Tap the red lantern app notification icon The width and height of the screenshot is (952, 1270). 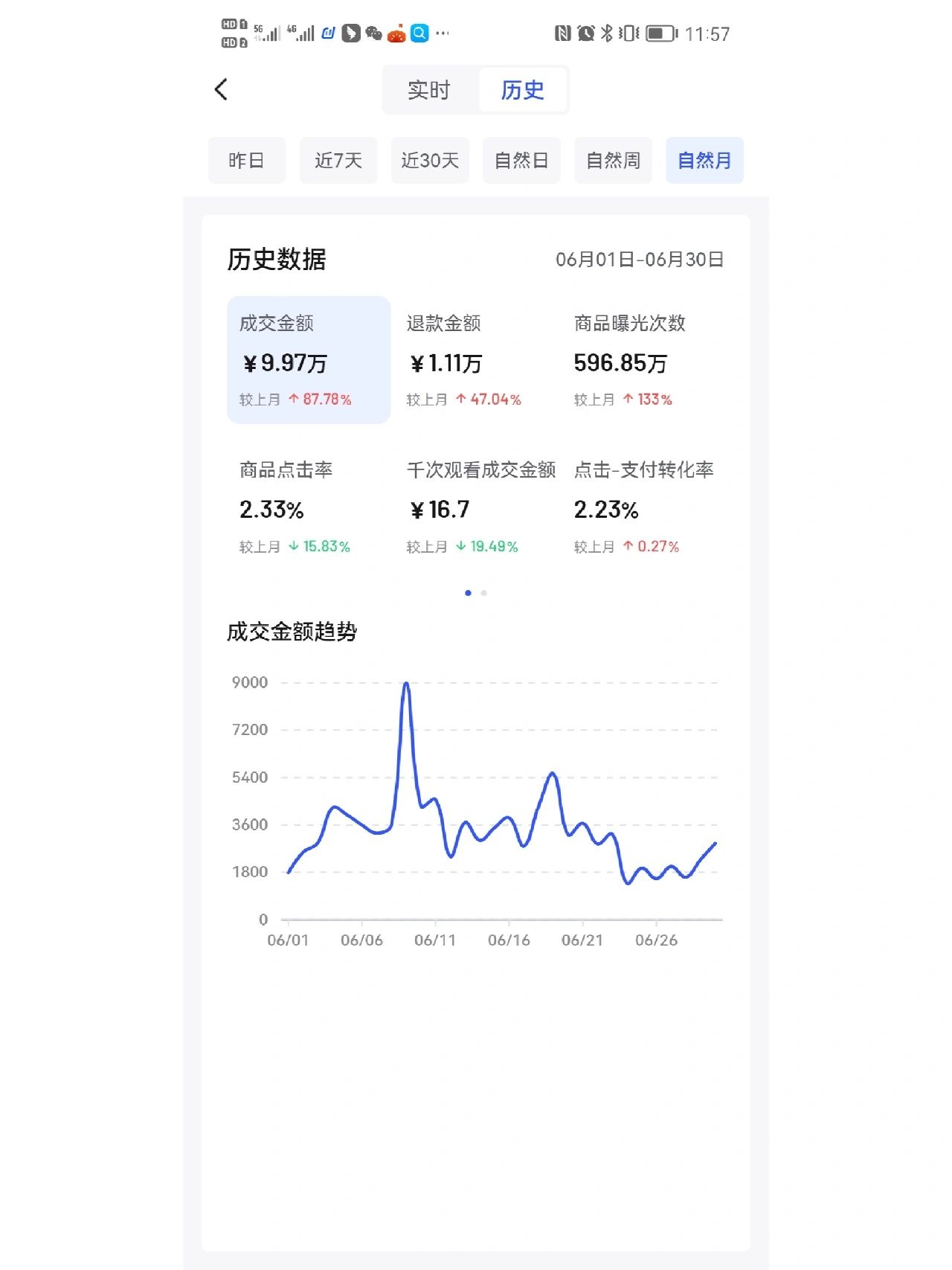click(x=396, y=33)
